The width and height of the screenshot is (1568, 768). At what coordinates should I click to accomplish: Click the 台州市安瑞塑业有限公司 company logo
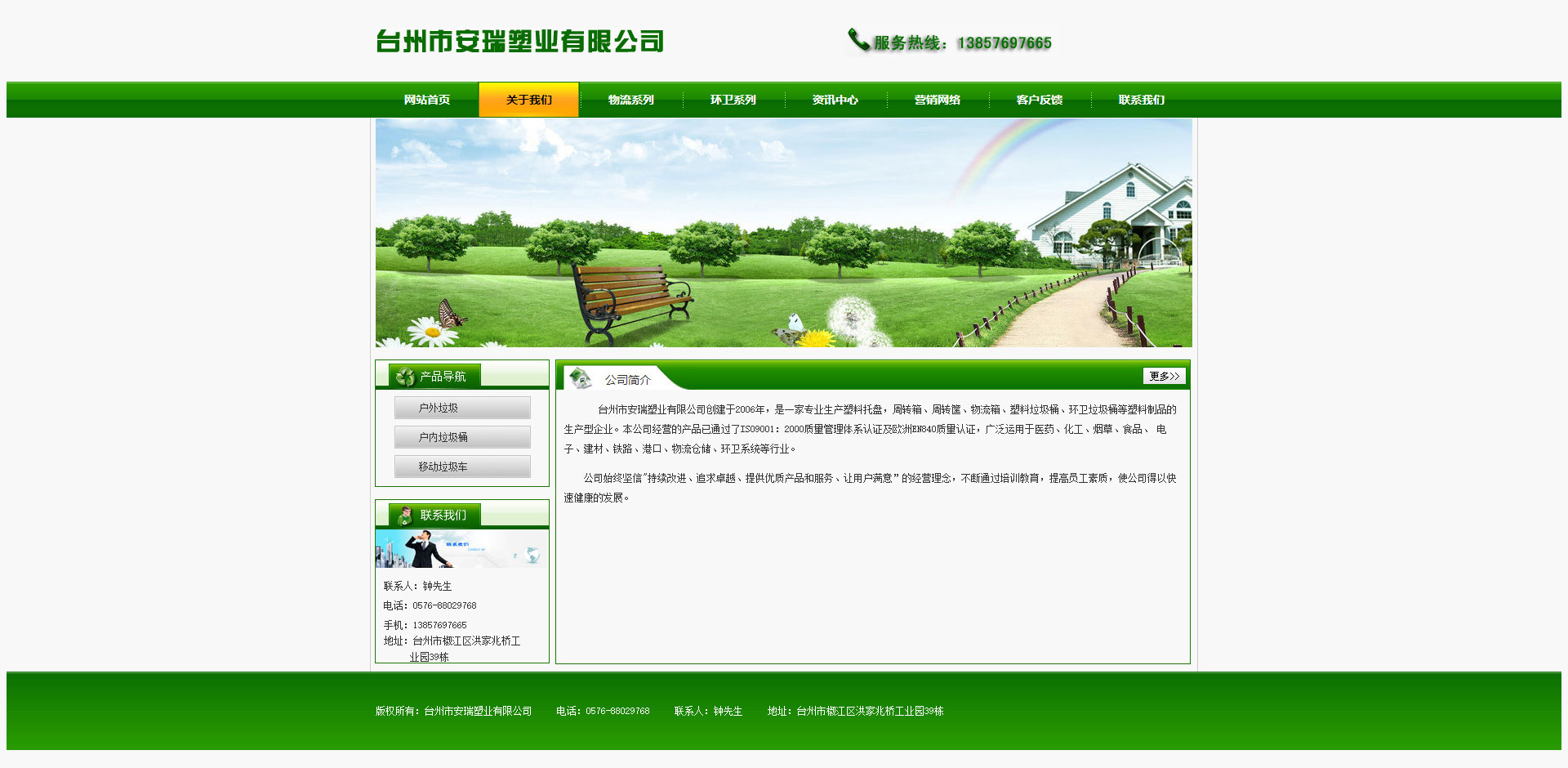pos(519,42)
